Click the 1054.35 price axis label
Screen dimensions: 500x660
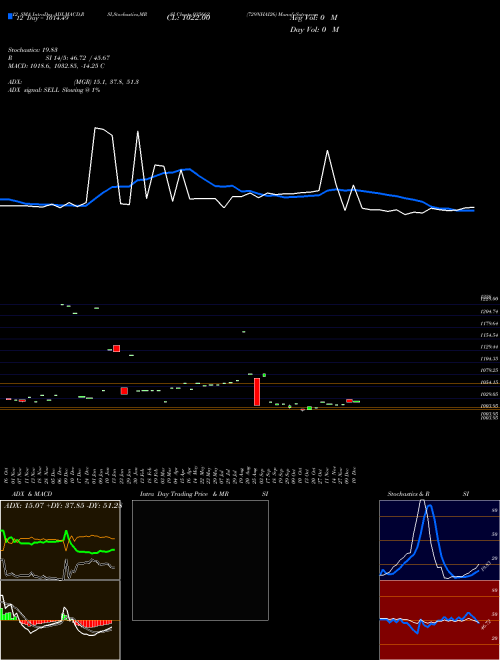point(489,382)
